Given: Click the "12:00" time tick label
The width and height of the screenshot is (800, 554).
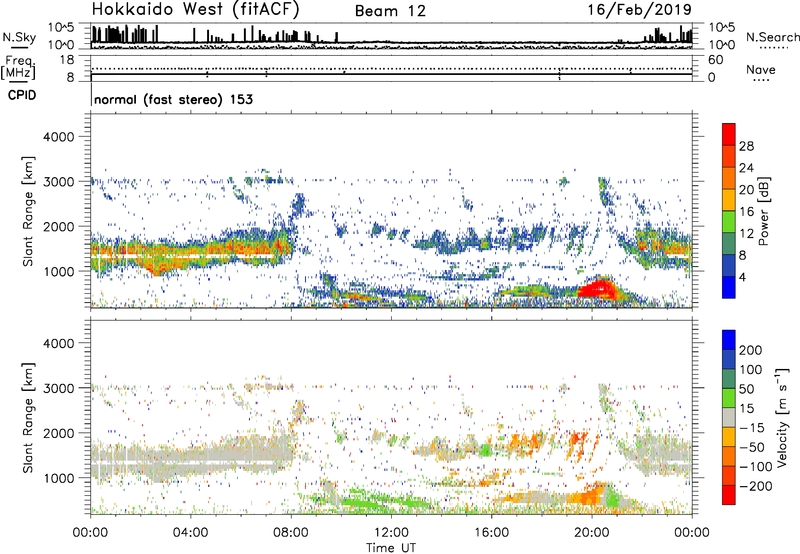Looking at the screenshot, I should tap(391, 533).
